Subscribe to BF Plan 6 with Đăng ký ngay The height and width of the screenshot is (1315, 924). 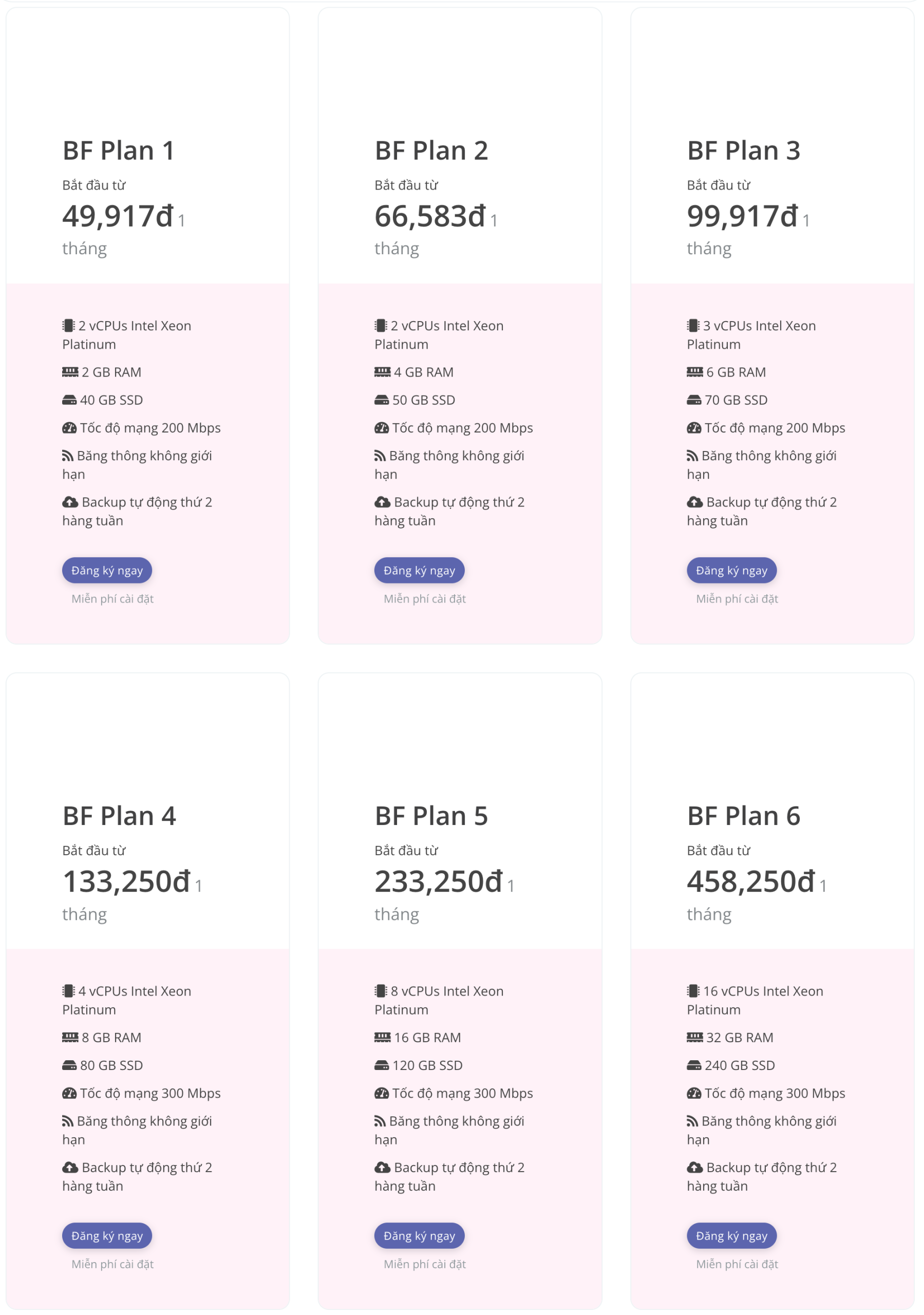[x=732, y=1237]
